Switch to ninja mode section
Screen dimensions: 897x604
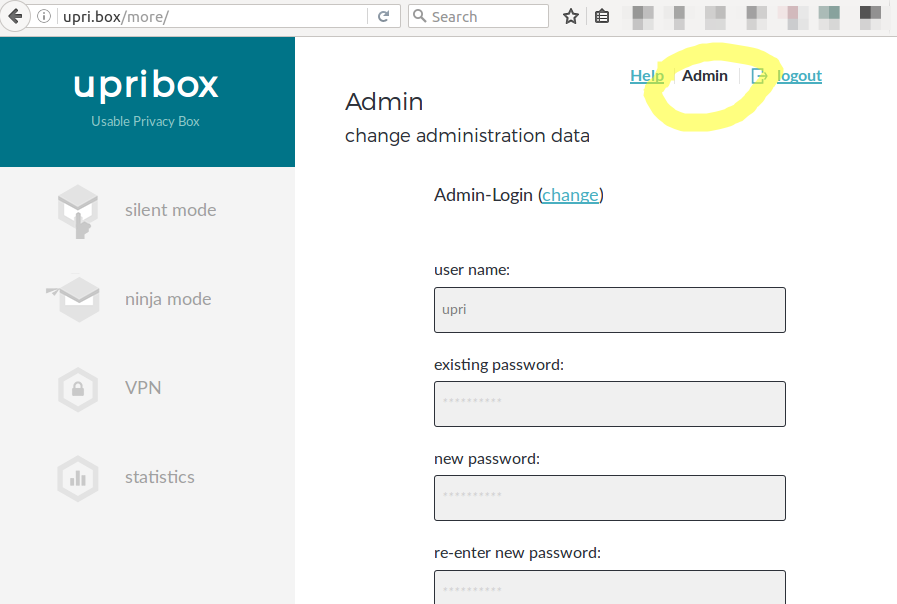click(x=168, y=299)
